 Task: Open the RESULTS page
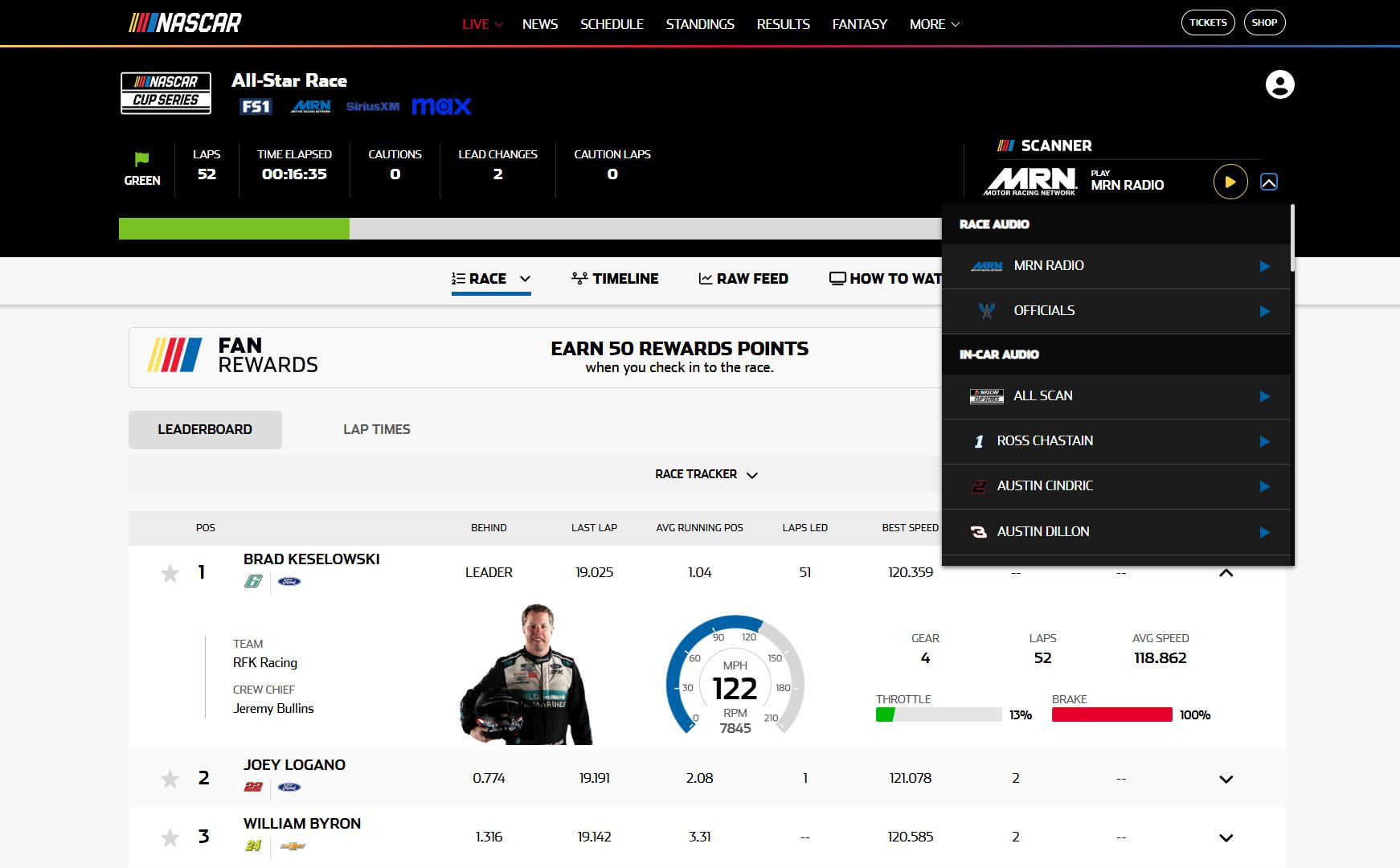[784, 24]
